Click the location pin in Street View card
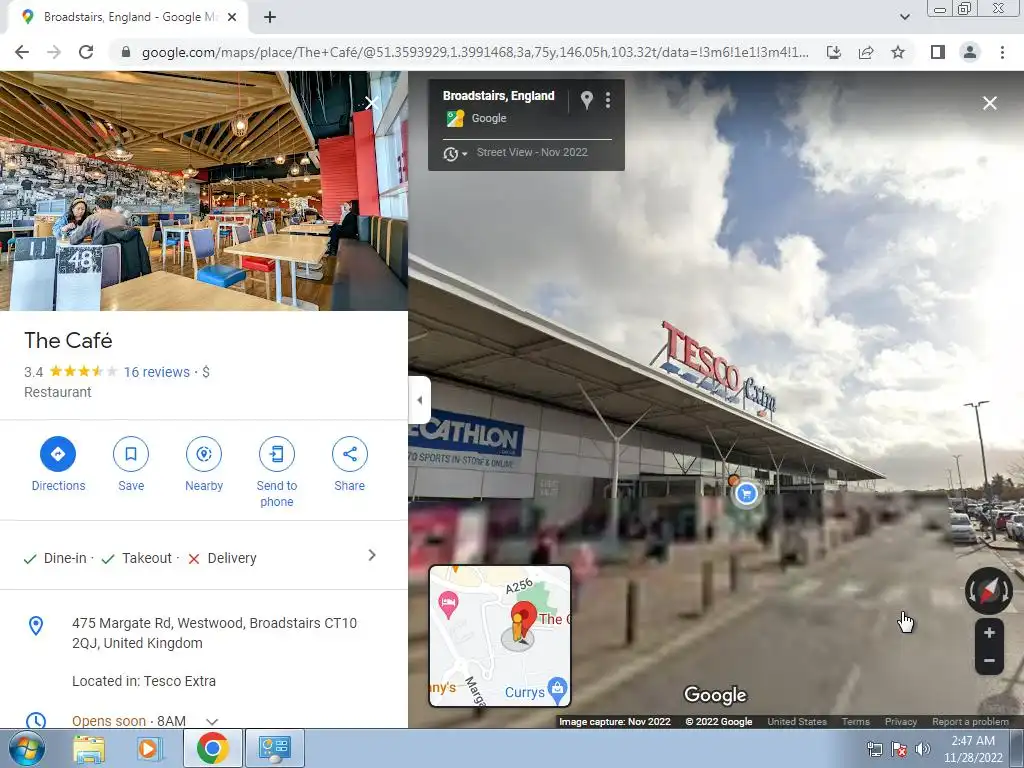The height and width of the screenshot is (768, 1024). 586,100
